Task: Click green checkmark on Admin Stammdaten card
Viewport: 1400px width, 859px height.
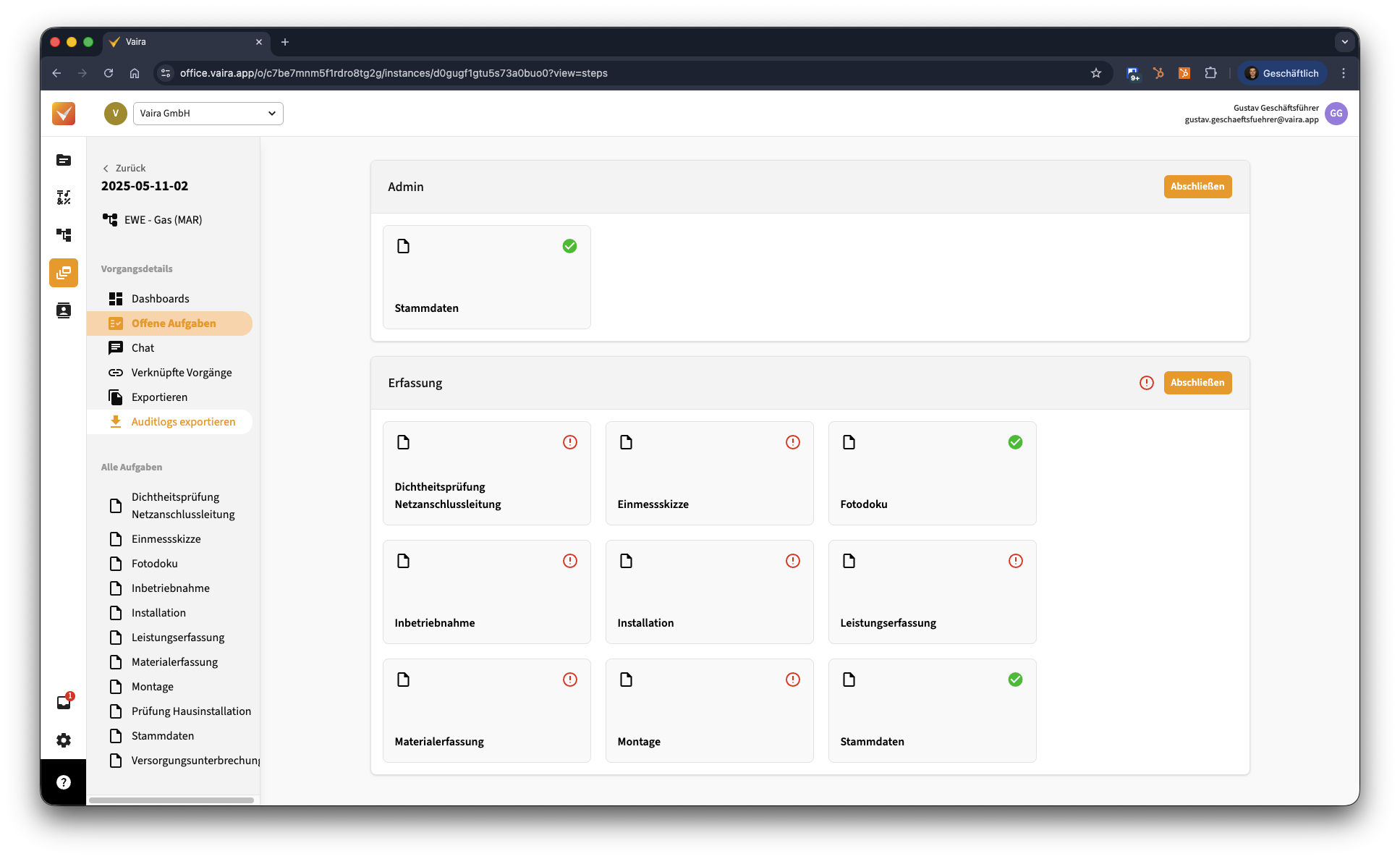Action: pos(569,246)
